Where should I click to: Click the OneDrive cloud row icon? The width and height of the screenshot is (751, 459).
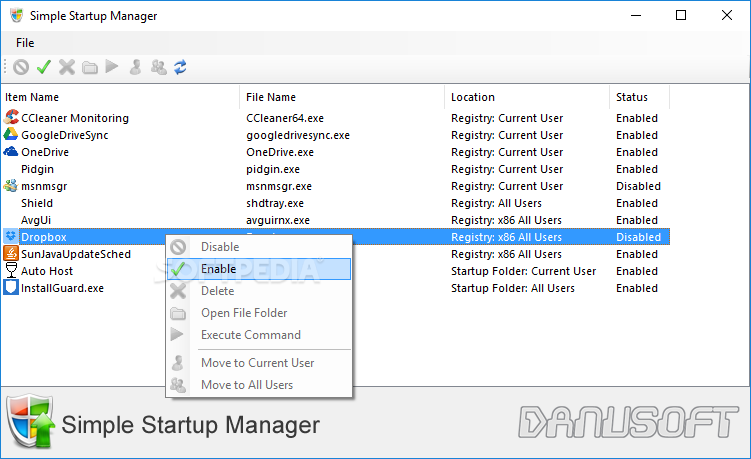(x=11, y=151)
